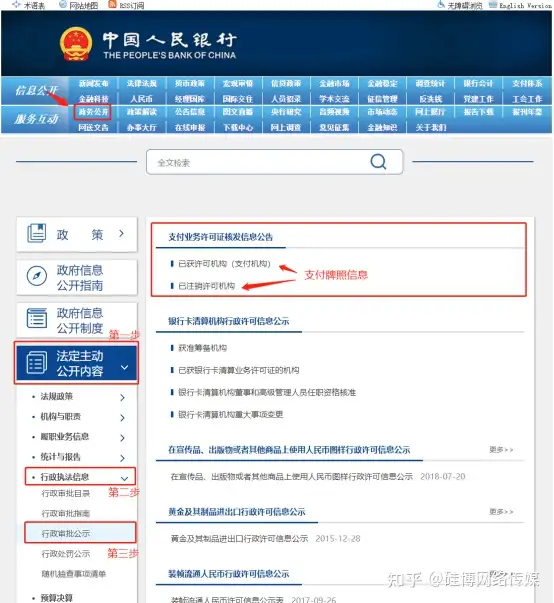The height and width of the screenshot is (603, 554).
Task: Select 行政审批指南 in the sidebar
Action: 66,514
